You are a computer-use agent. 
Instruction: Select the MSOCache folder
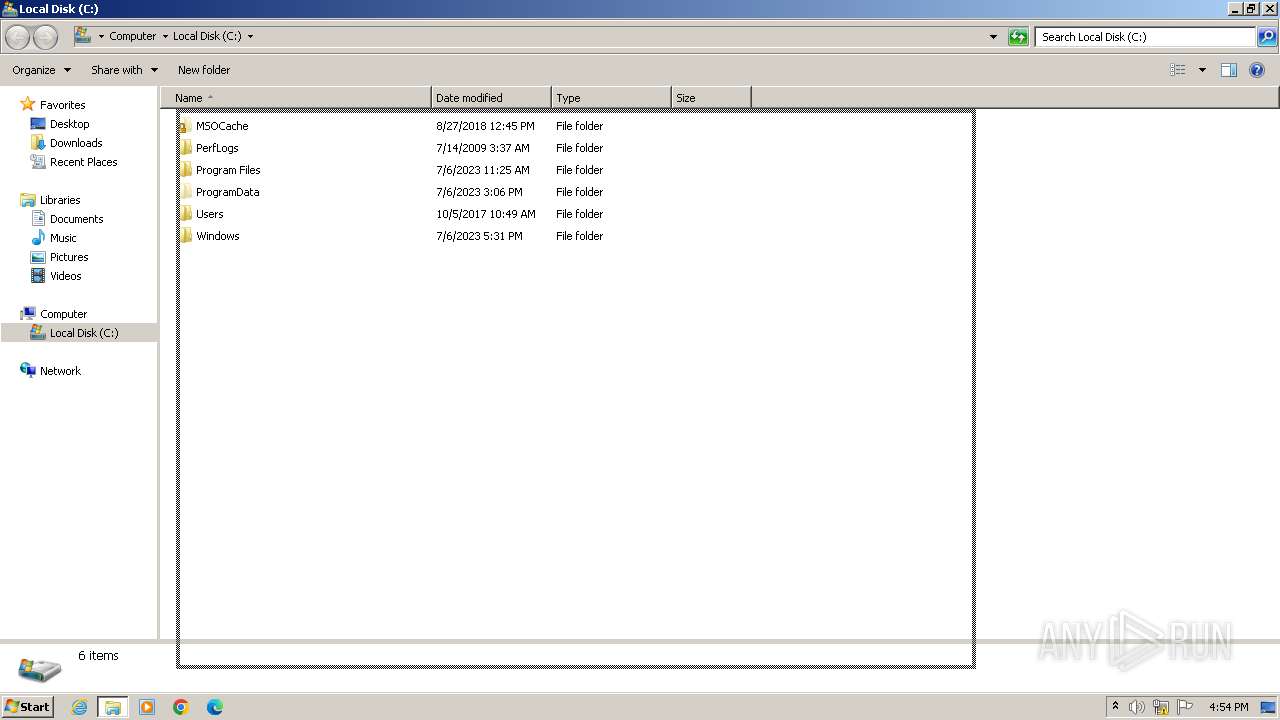coord(222,126)
